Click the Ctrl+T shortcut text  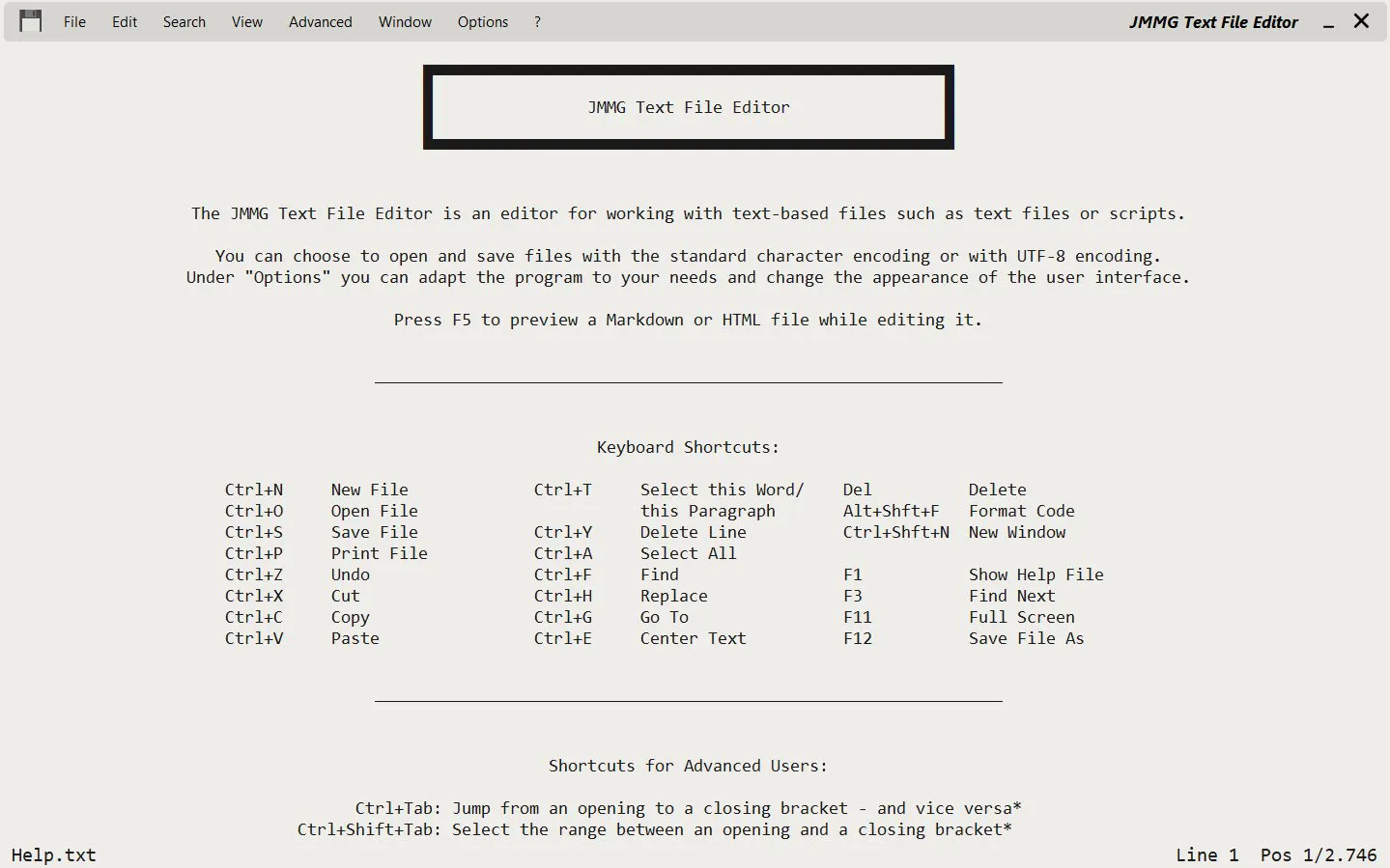click(x=563, y=490)
